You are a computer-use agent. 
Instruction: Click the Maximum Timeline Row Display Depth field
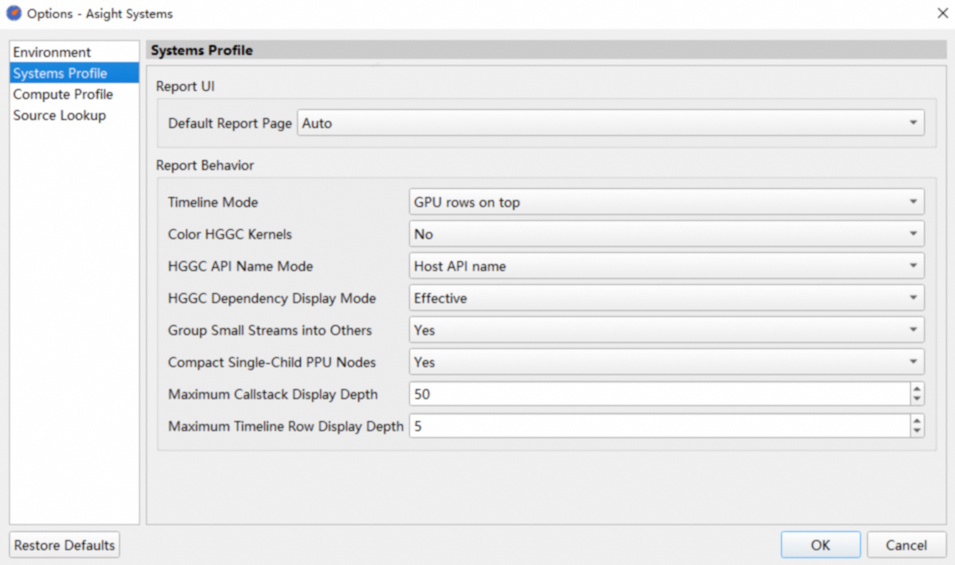[660, 426]
